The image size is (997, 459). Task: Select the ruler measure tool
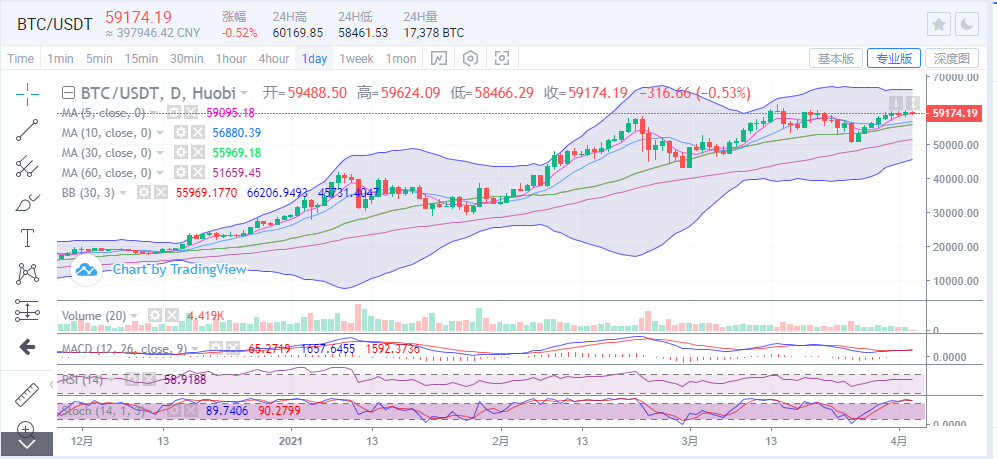click(x=27, y=395)
